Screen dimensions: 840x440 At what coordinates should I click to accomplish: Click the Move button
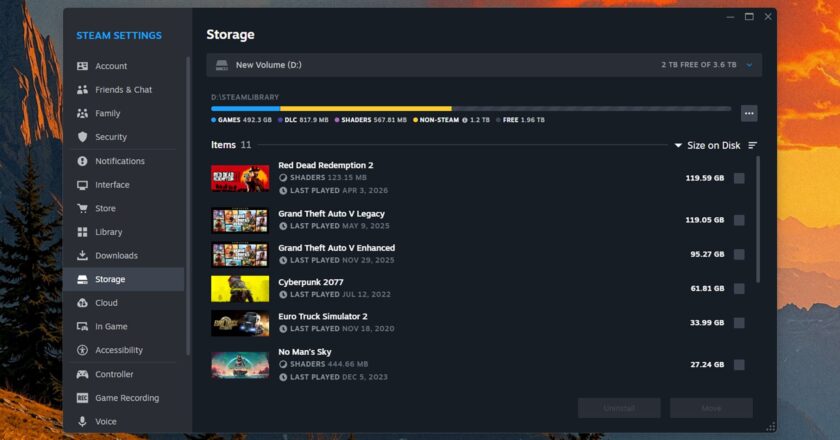point(711,408)
